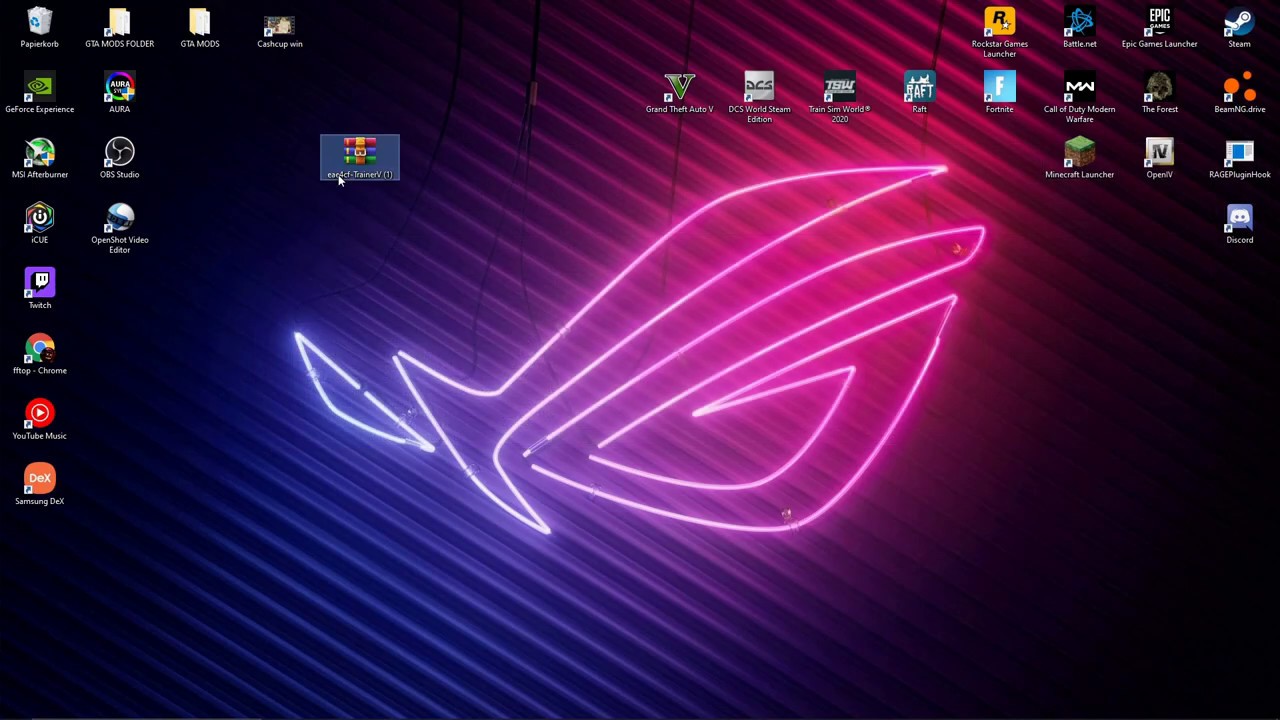Screen dimensions: 1280x720
Task: Open Rockstar Games Launcher shortcut
Action: tap(999, 32)
